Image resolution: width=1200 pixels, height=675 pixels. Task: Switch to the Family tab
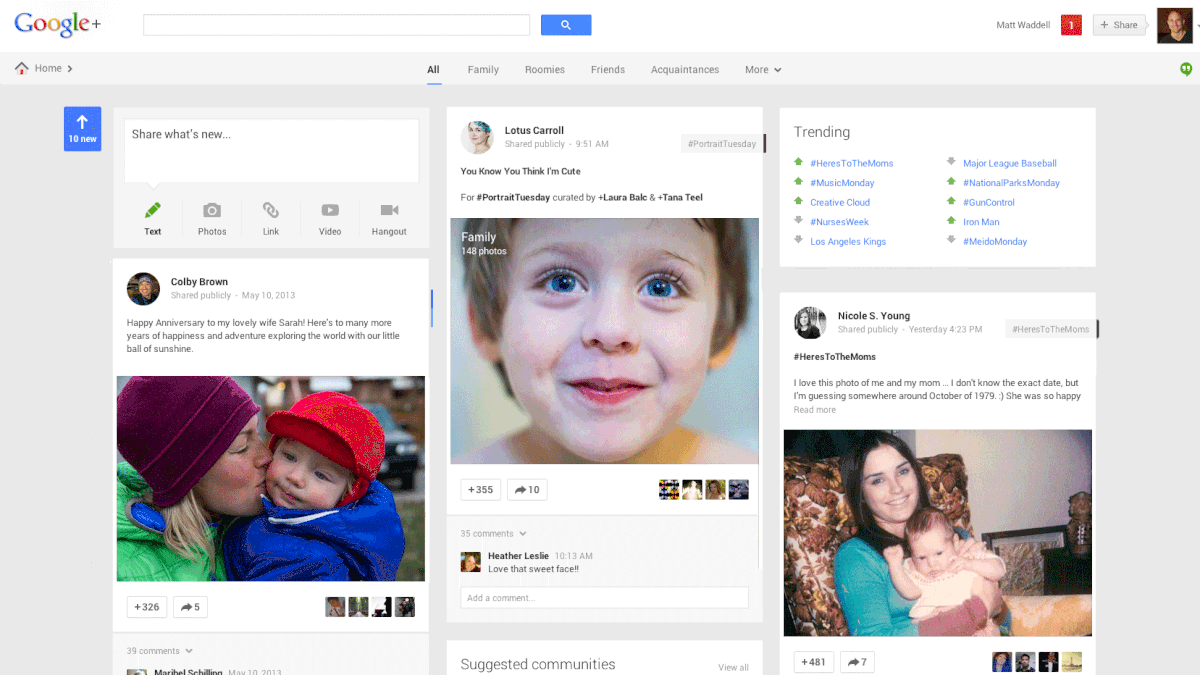483,70
